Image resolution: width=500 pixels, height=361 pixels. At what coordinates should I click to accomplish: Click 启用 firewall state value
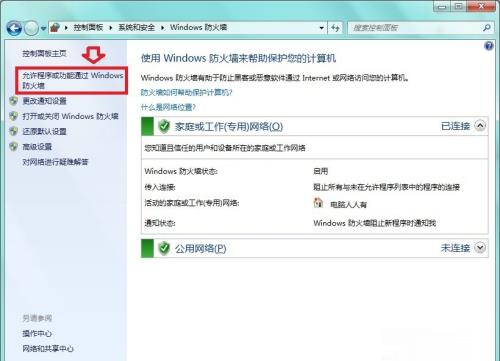point(321,171)
